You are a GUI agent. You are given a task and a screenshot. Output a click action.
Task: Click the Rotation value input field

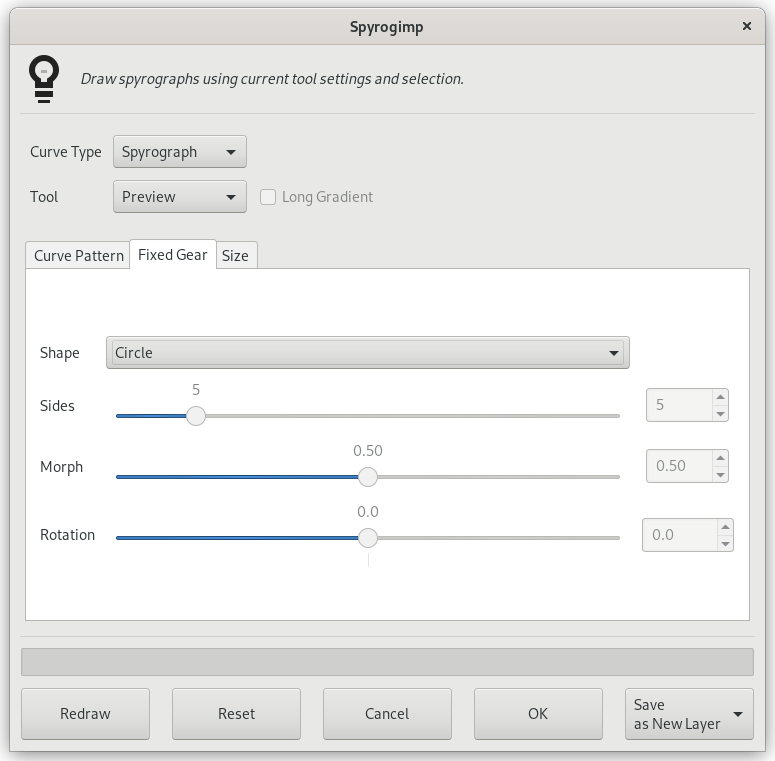pos(680,535)
